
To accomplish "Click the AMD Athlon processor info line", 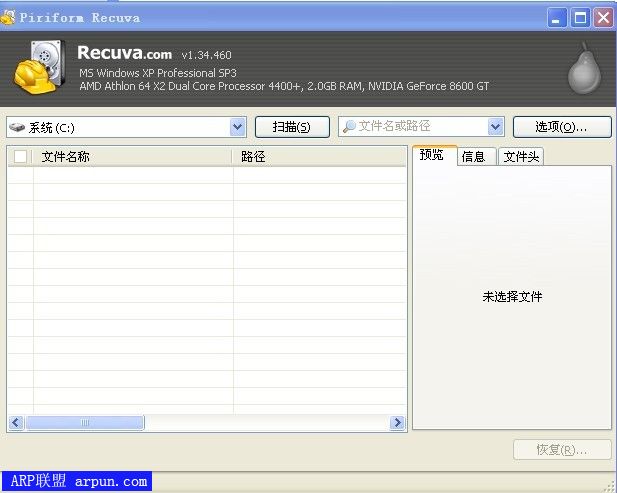I will 284,86.
